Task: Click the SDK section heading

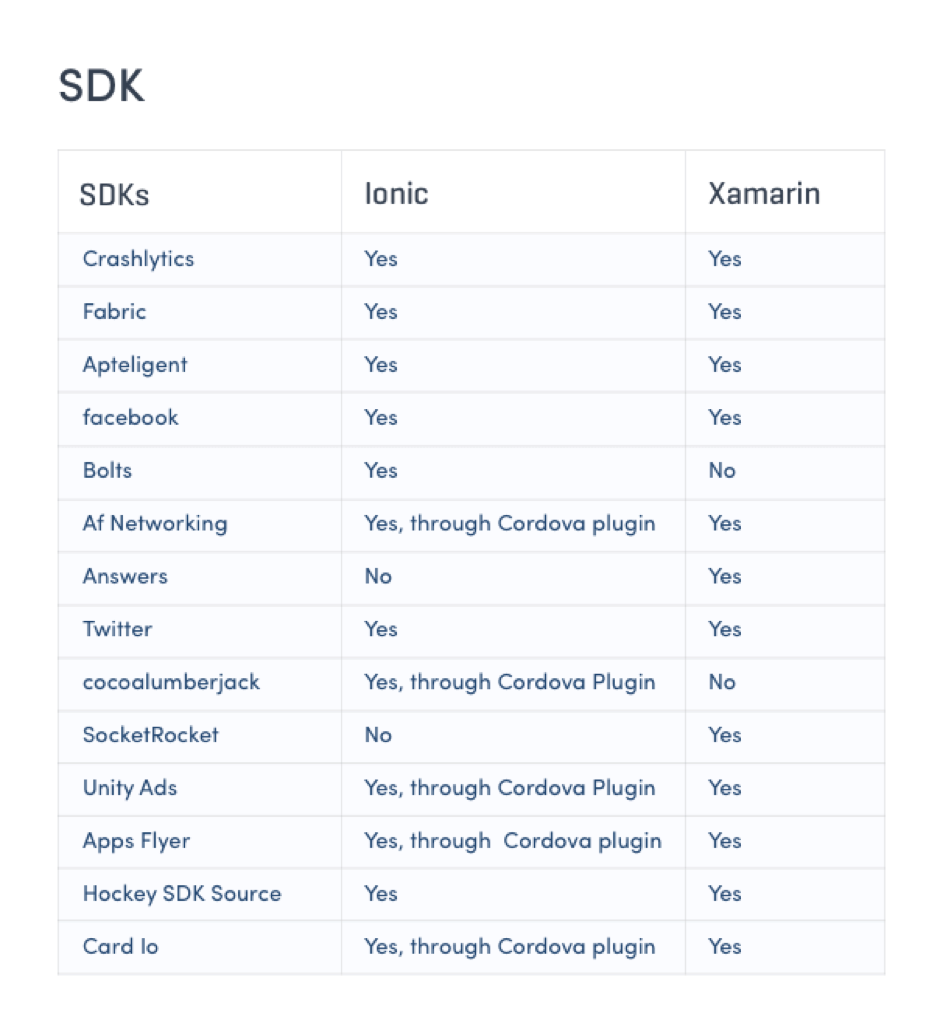Action: [x=101, y=85]
